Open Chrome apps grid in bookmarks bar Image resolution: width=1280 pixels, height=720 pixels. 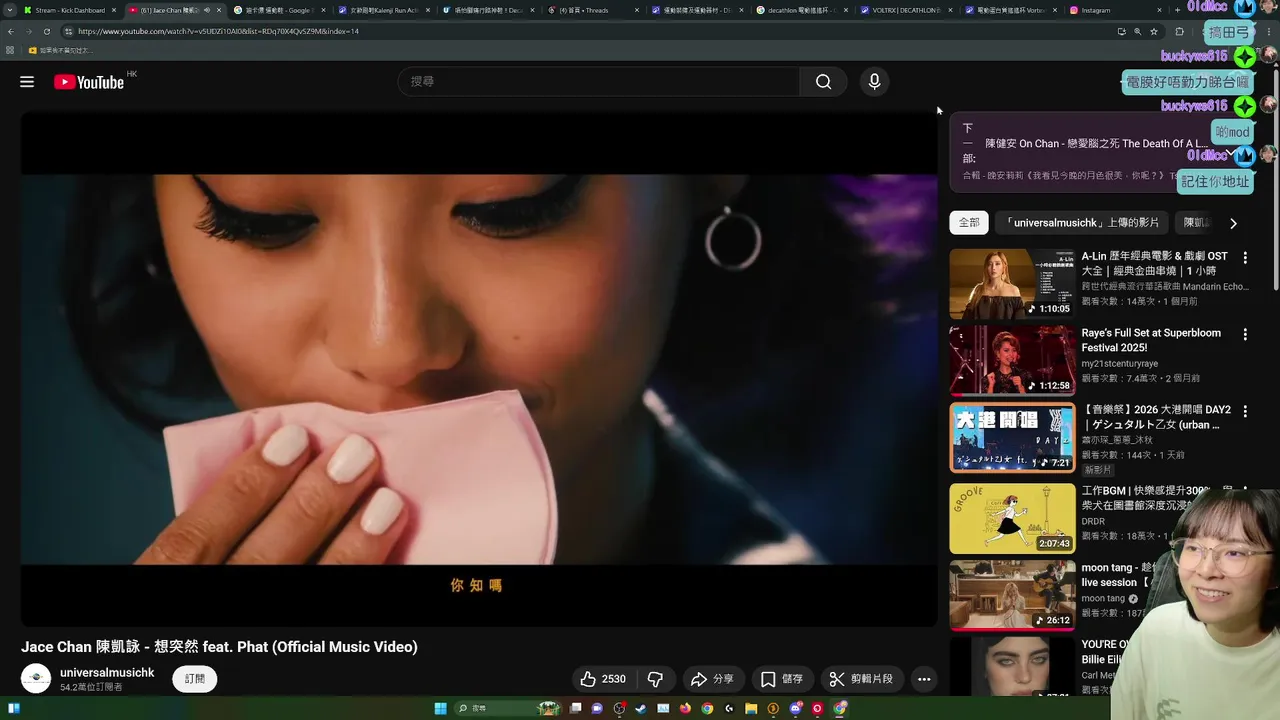pyautogui.click(x=10, y=50)
